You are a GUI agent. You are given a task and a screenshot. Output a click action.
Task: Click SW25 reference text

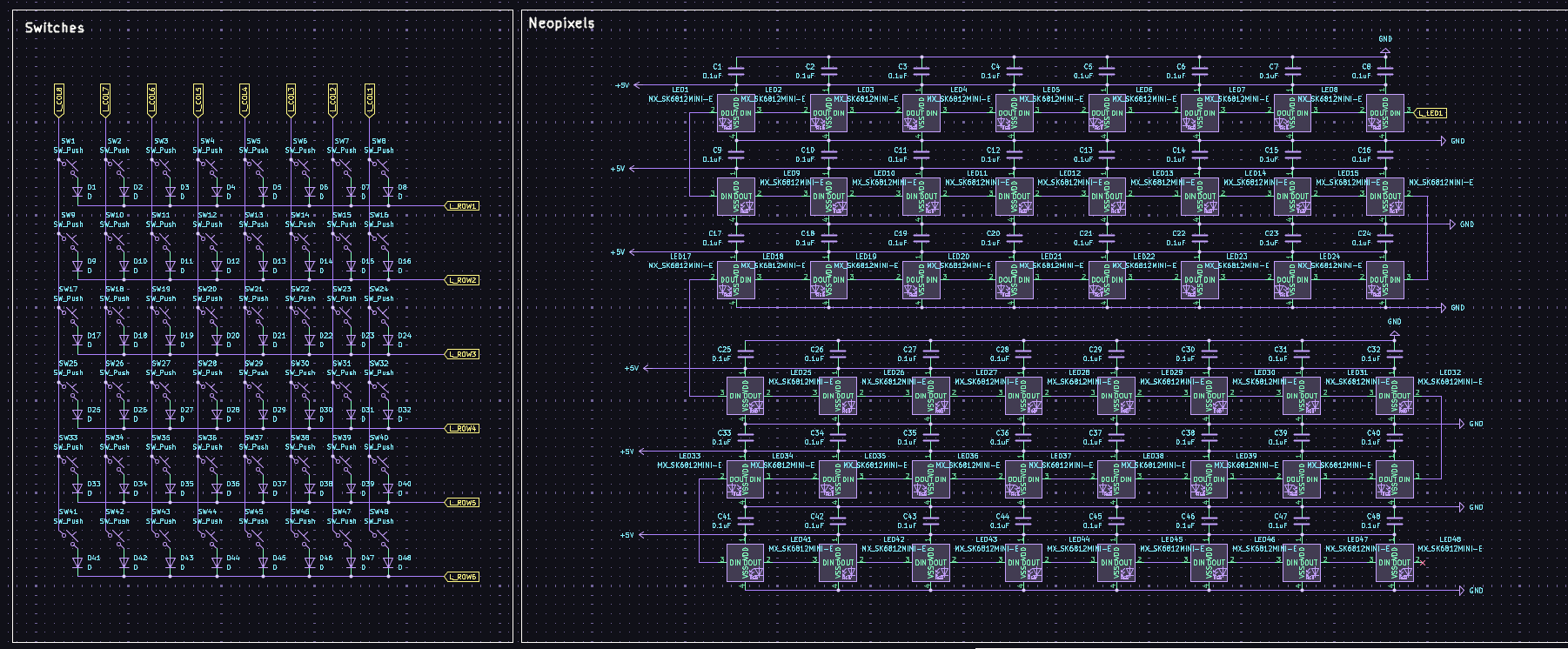pyautogui.click(x=69, y=364)
